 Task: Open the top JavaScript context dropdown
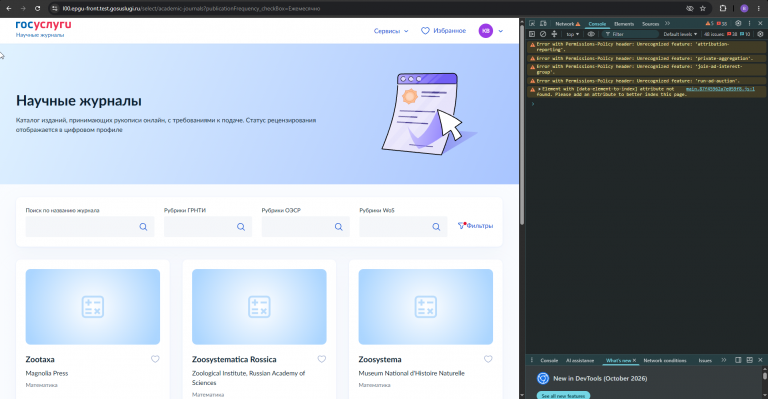(x=573, y=34)
